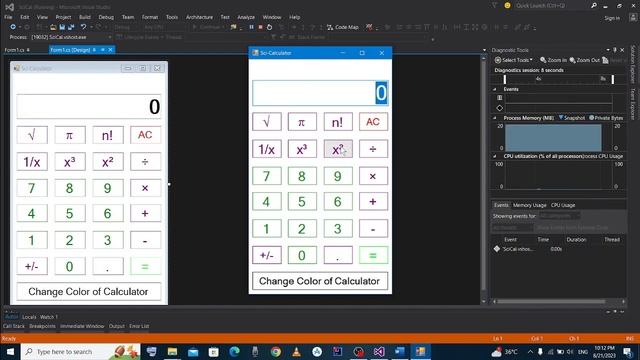Click the Undo icon in toolbar
This screenshot has width=640, height=360.
click(83, 27)
